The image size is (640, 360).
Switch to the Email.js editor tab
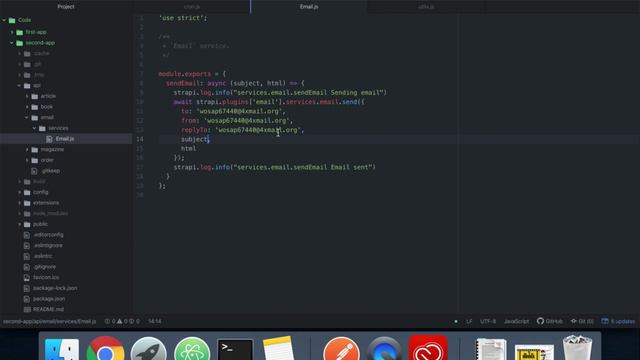pos(309,7)
